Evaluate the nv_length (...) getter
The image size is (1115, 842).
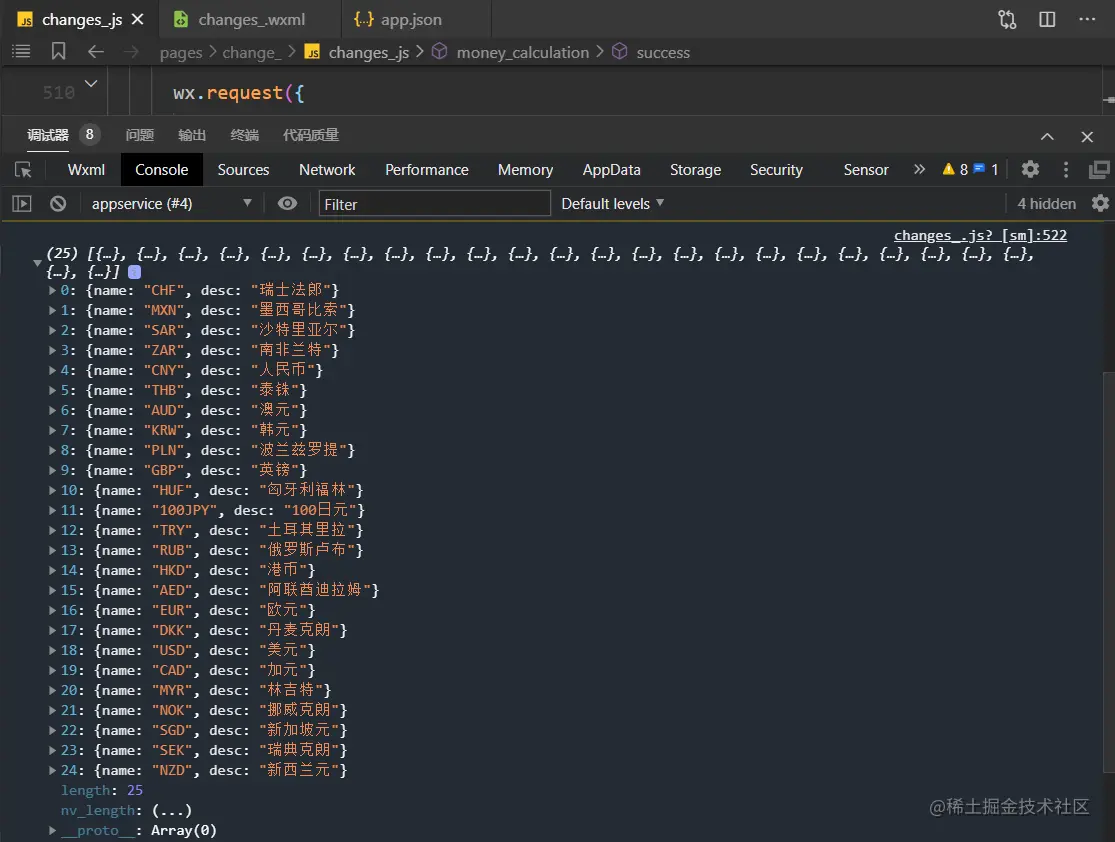pyautogui.click(x=171, y=810)
